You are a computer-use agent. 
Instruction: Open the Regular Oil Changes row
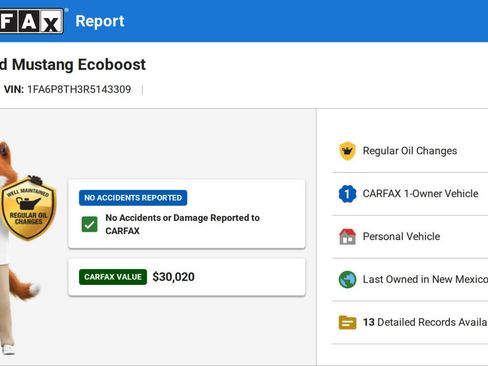click(x=410, y=151)
